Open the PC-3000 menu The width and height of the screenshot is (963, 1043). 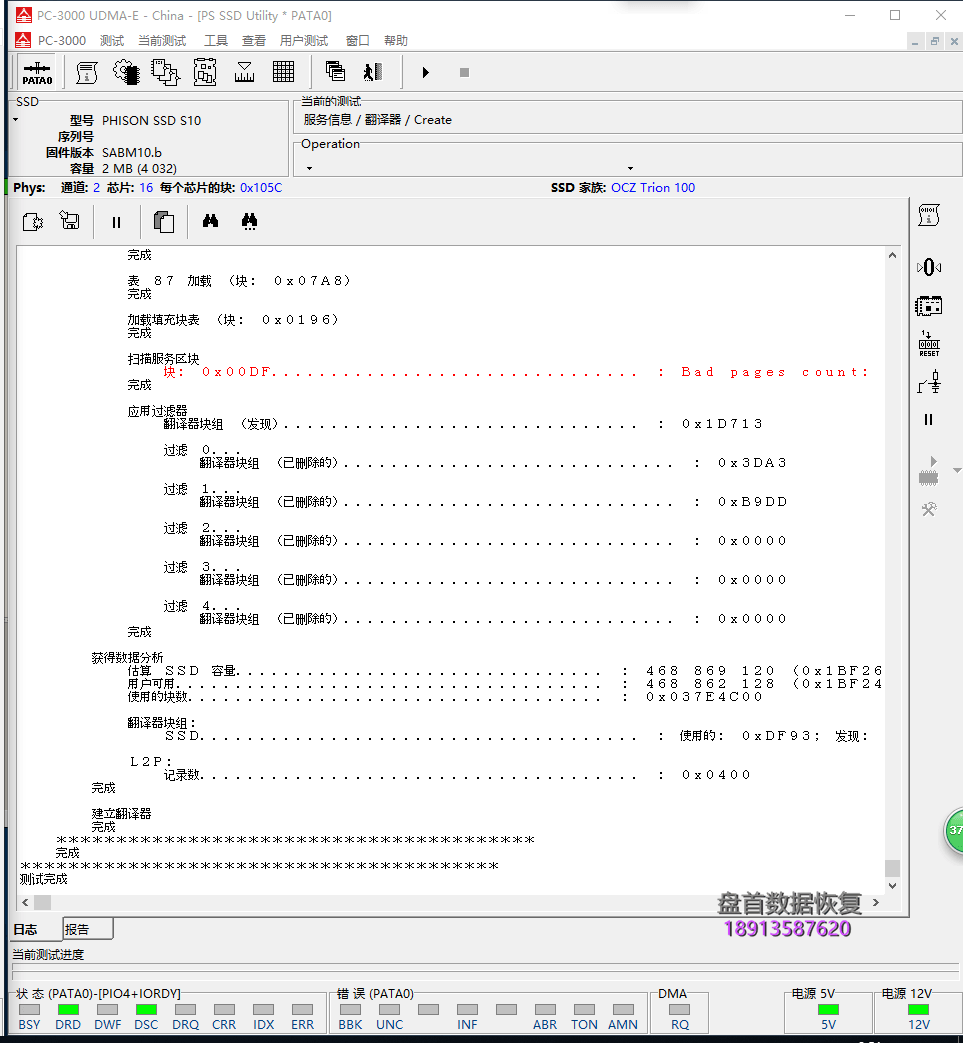point(62,41)
